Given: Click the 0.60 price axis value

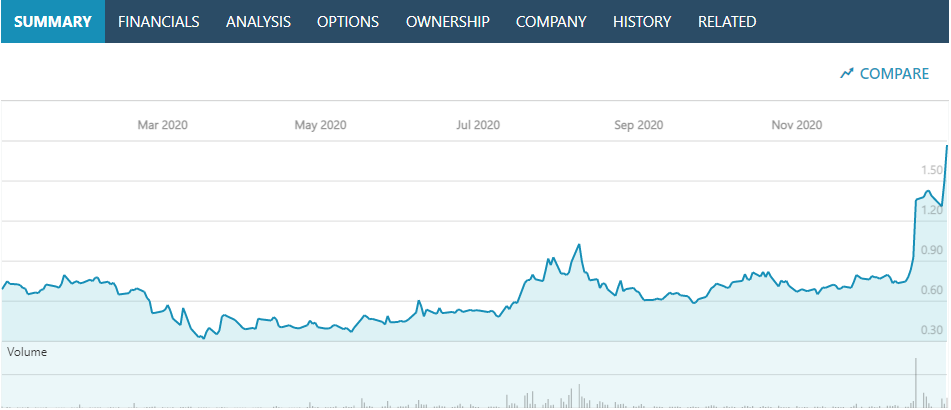Looking at the screenshot, I should tap(932, 291).
